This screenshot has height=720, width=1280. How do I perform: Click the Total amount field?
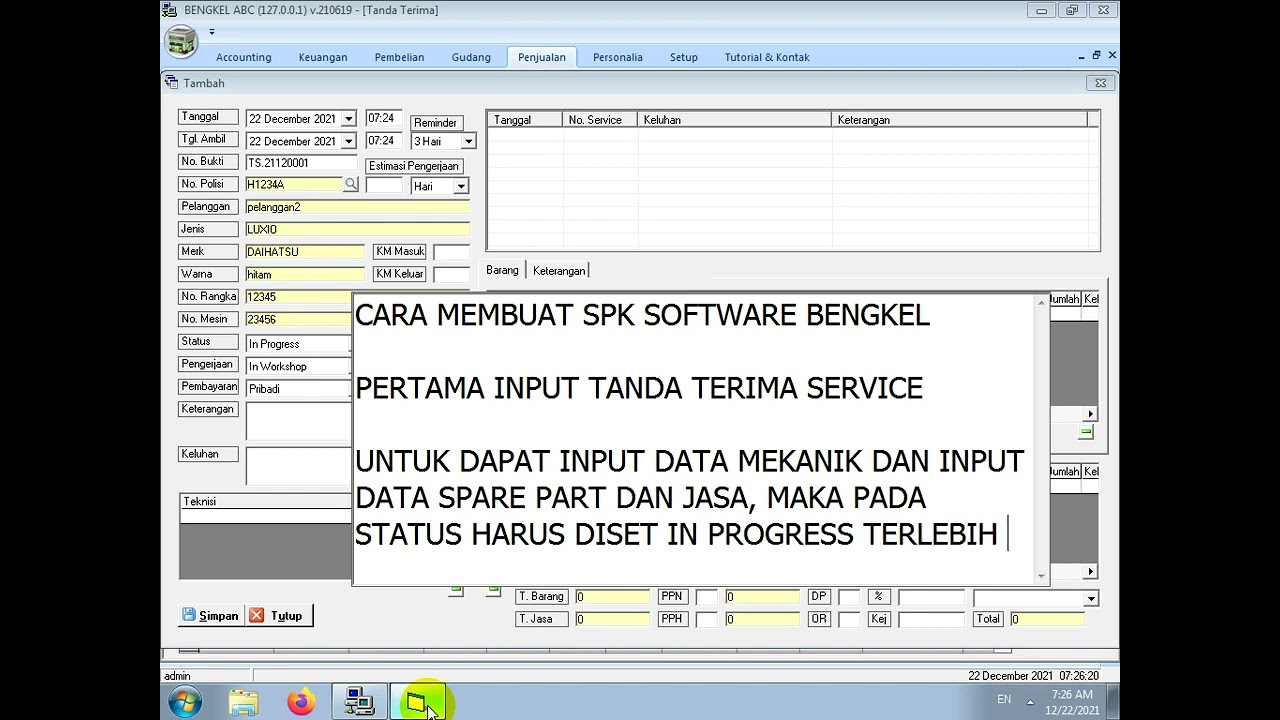1047,619
